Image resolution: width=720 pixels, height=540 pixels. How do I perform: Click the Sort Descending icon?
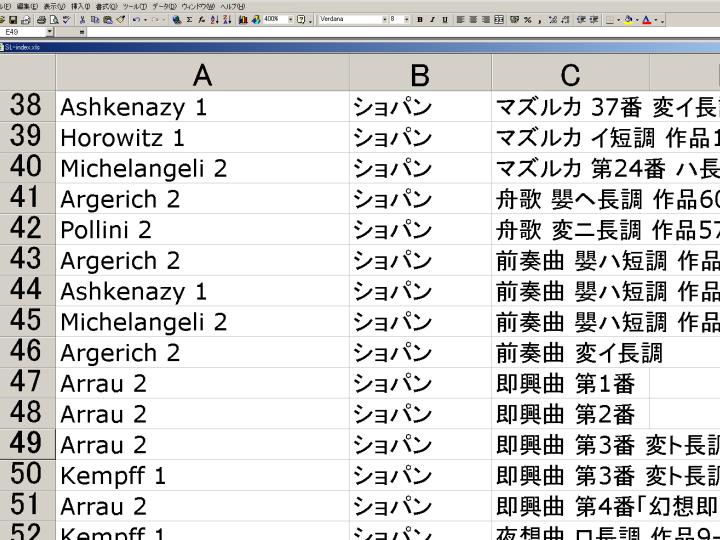(x=227, y=20)
